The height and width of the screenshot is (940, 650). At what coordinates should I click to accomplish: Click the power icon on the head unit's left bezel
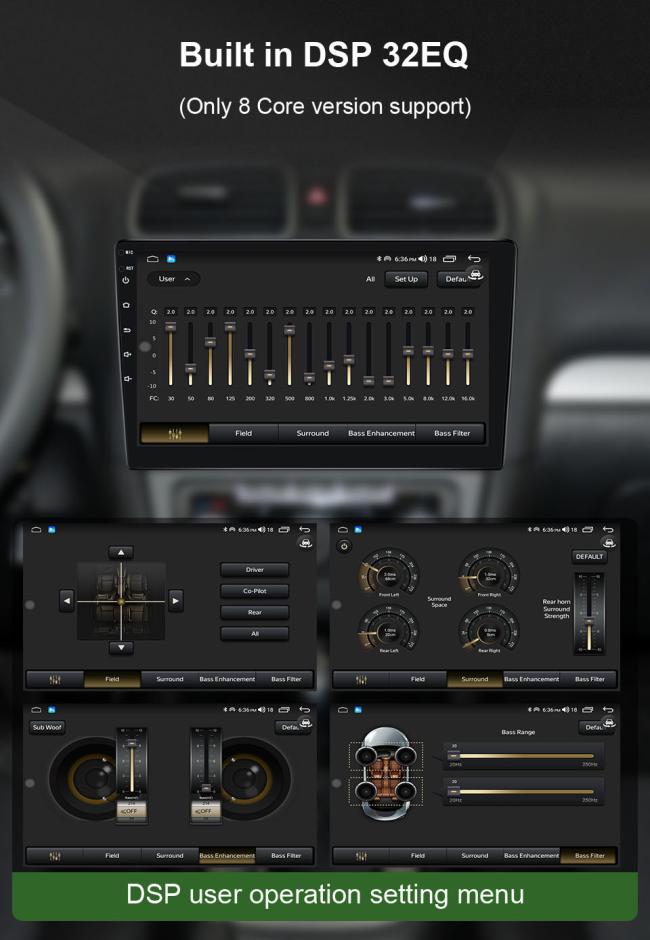tap(126, 280)
